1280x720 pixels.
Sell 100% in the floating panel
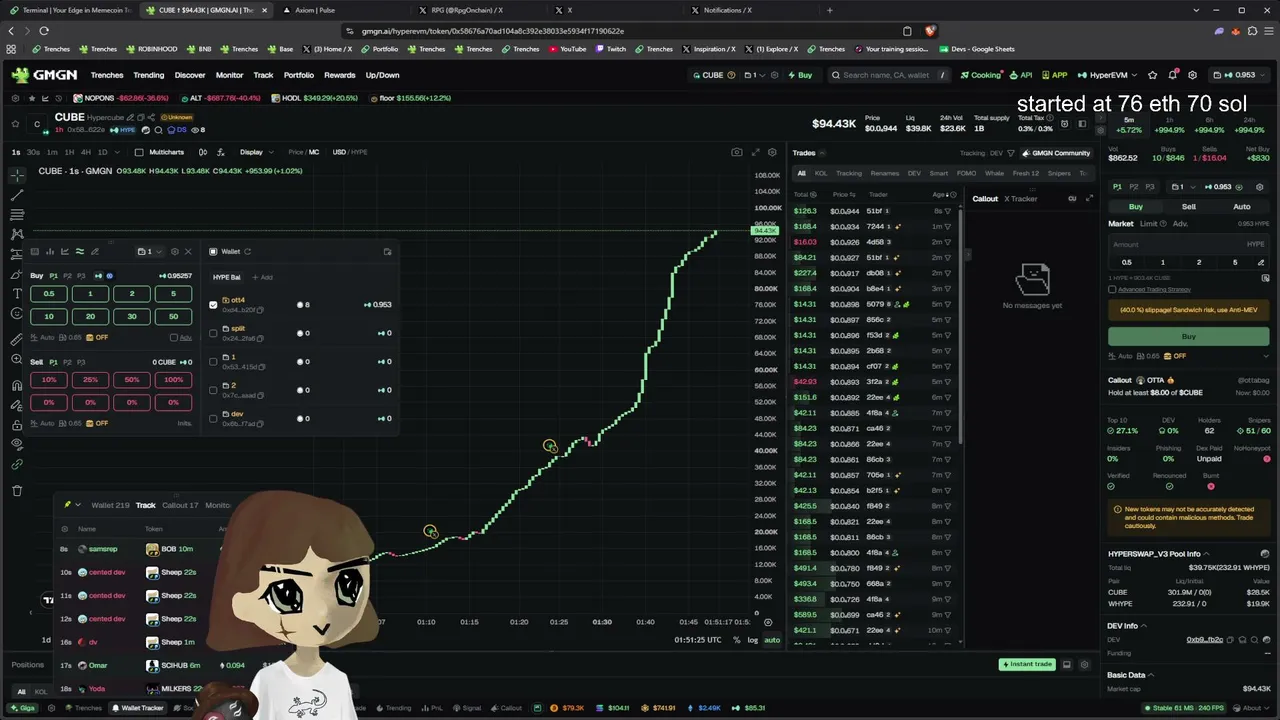point(173,380)
